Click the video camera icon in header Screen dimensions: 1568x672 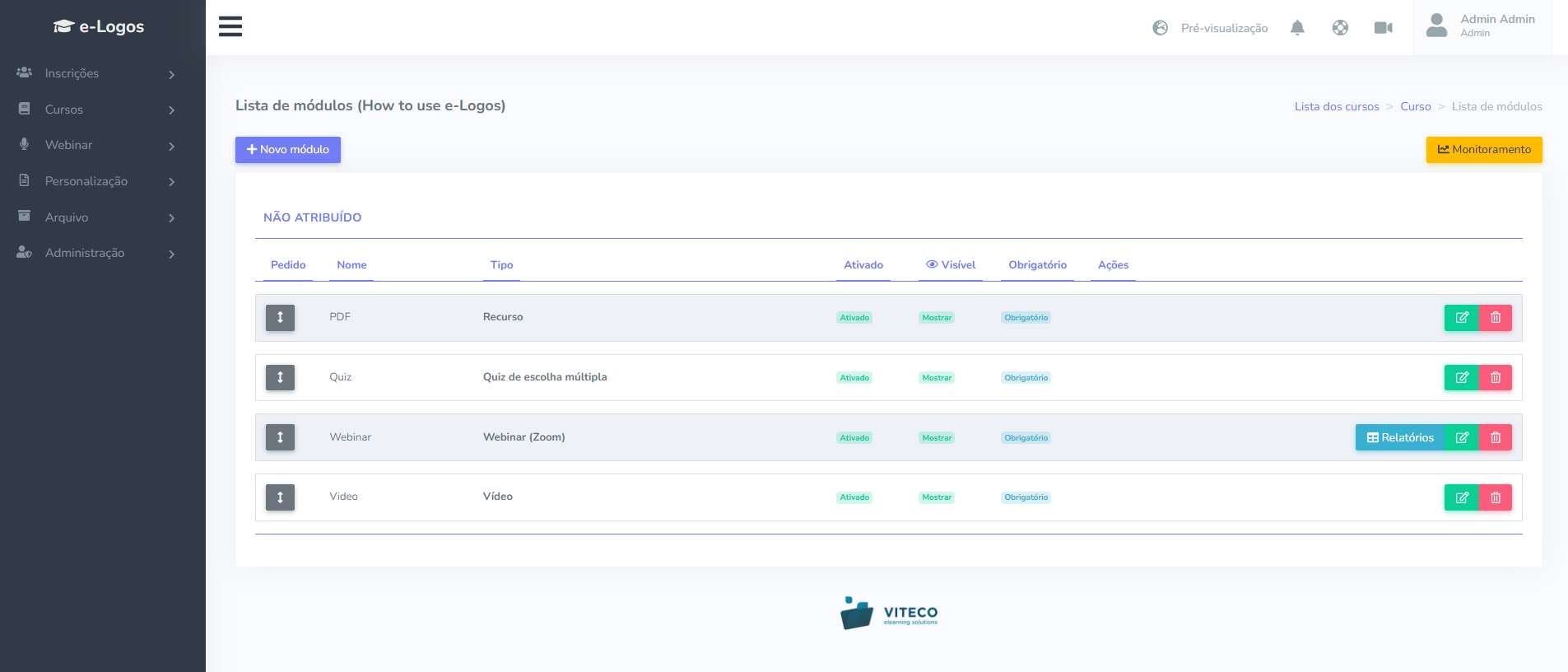pos(1383,28)
